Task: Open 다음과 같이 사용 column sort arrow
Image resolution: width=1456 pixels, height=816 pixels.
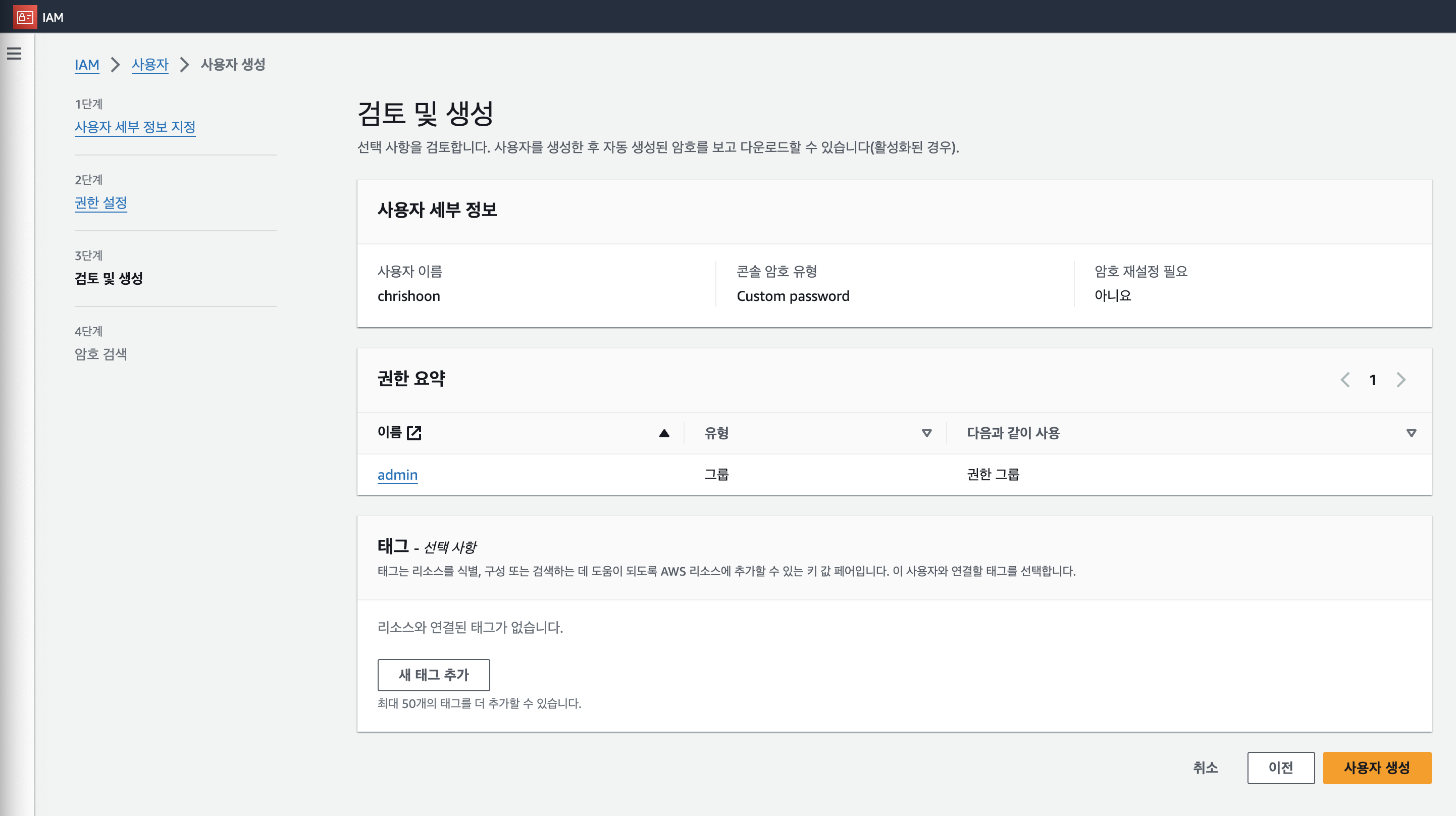Action: tap(1411, 433)
